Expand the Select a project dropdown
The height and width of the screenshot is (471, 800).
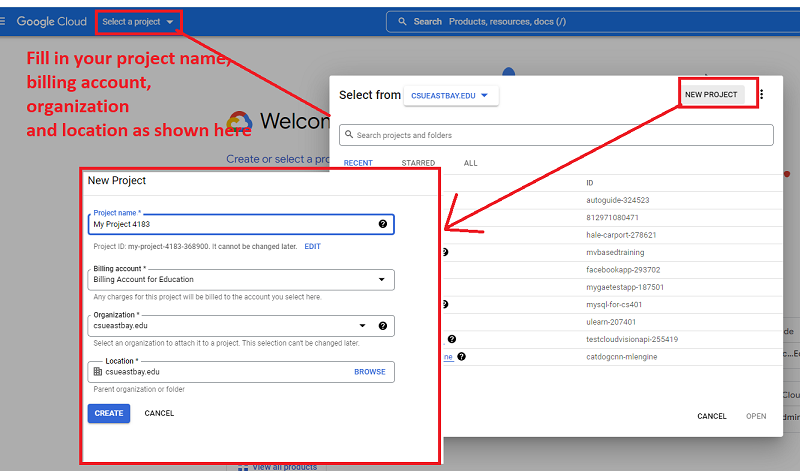click(138, 21)
